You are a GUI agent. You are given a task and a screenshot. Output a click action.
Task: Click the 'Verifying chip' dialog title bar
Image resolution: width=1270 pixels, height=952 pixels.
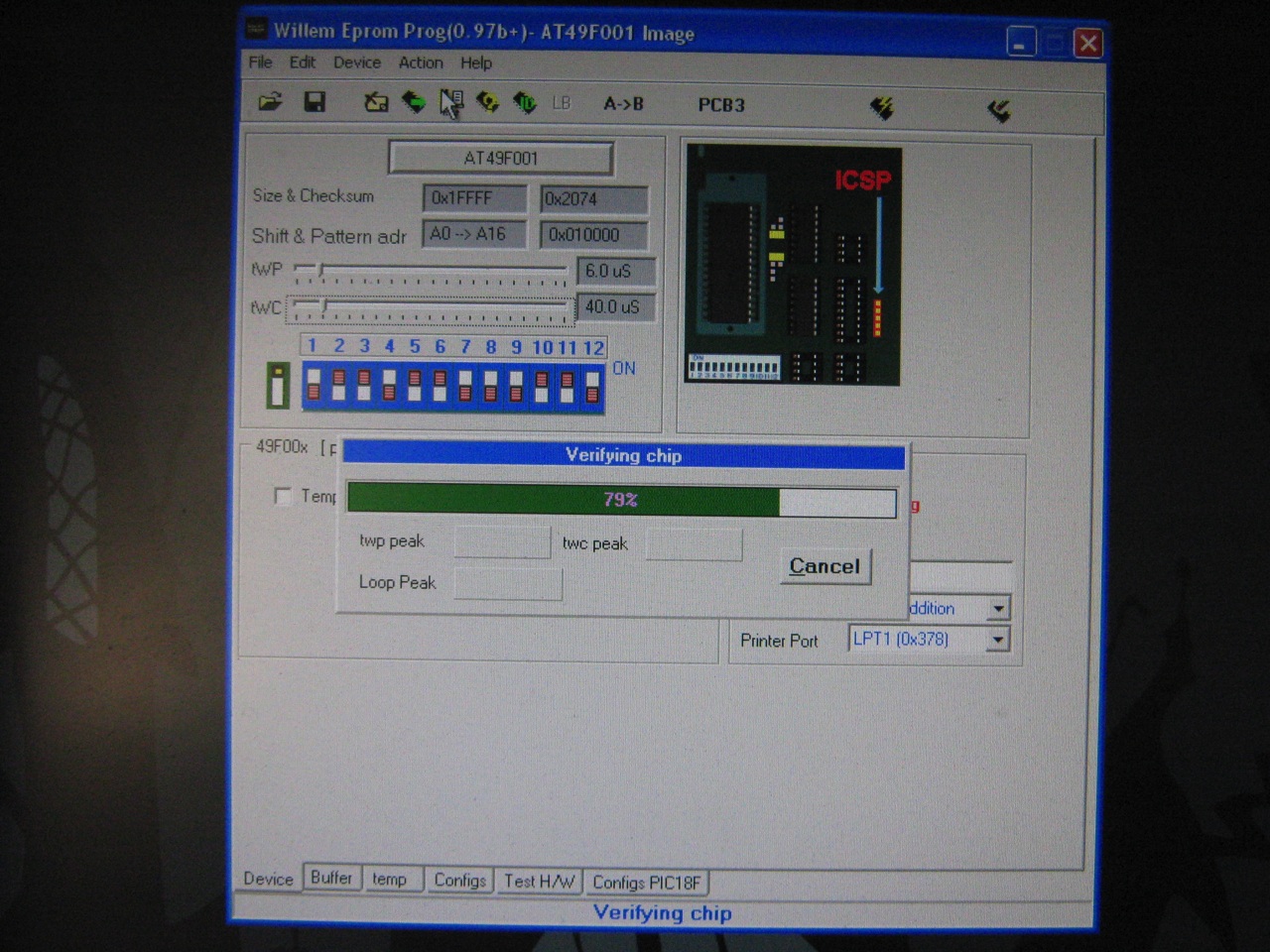pos(623,455)
